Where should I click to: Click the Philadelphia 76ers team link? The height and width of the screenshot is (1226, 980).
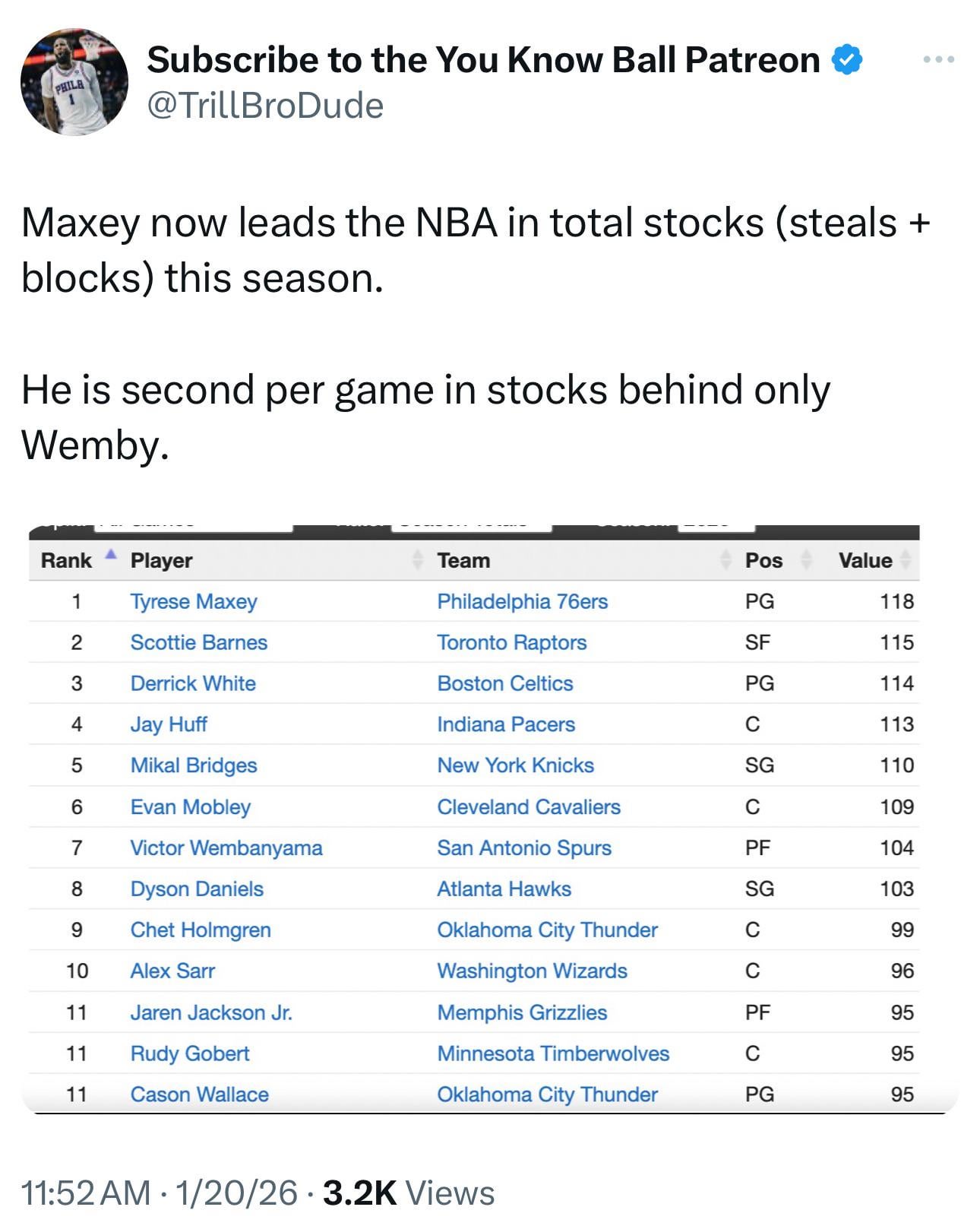click(523, 601)
